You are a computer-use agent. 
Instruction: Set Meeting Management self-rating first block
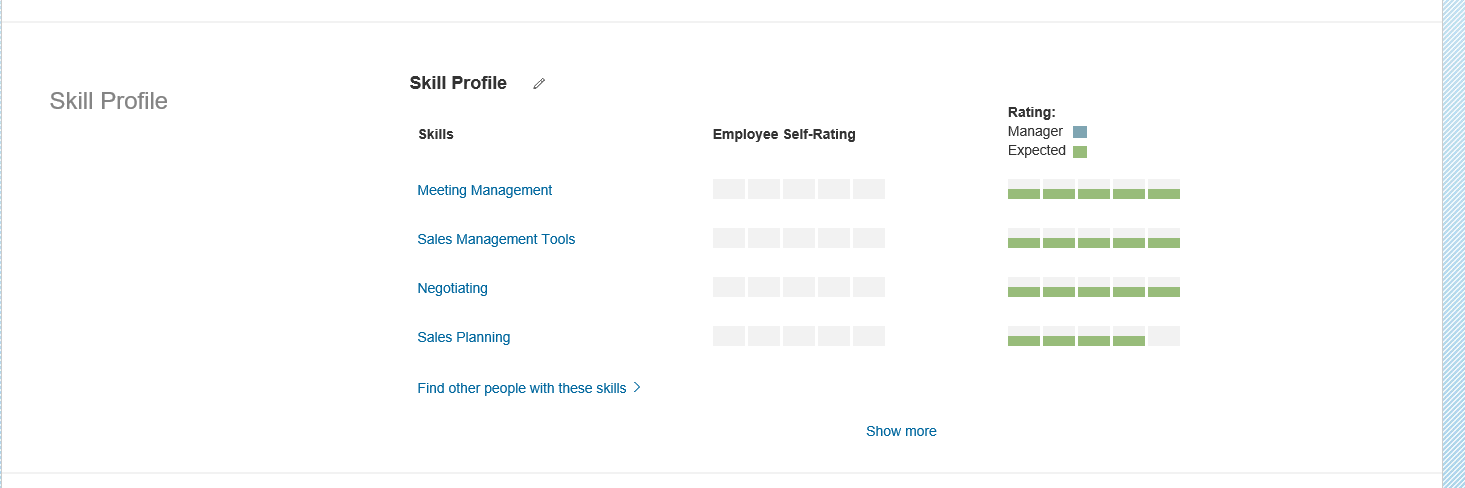729,189
